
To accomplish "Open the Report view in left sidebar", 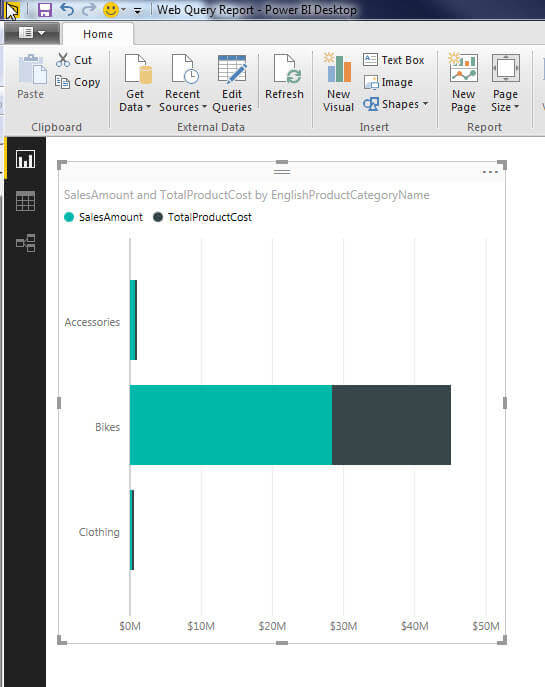I will (25, 159).
